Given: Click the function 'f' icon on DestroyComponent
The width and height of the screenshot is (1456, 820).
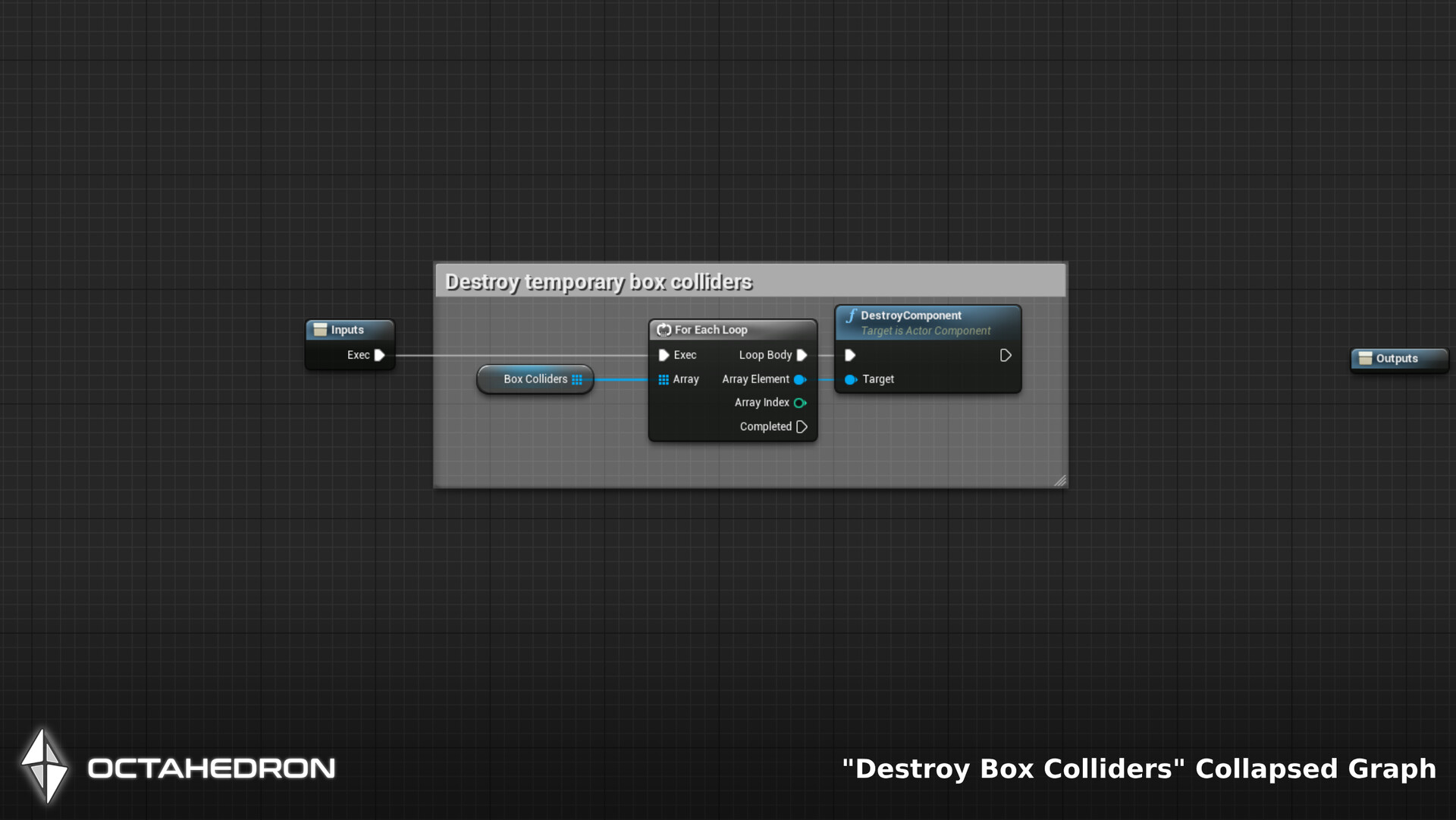Looking at the screenshot, I should tap(852, 315).
